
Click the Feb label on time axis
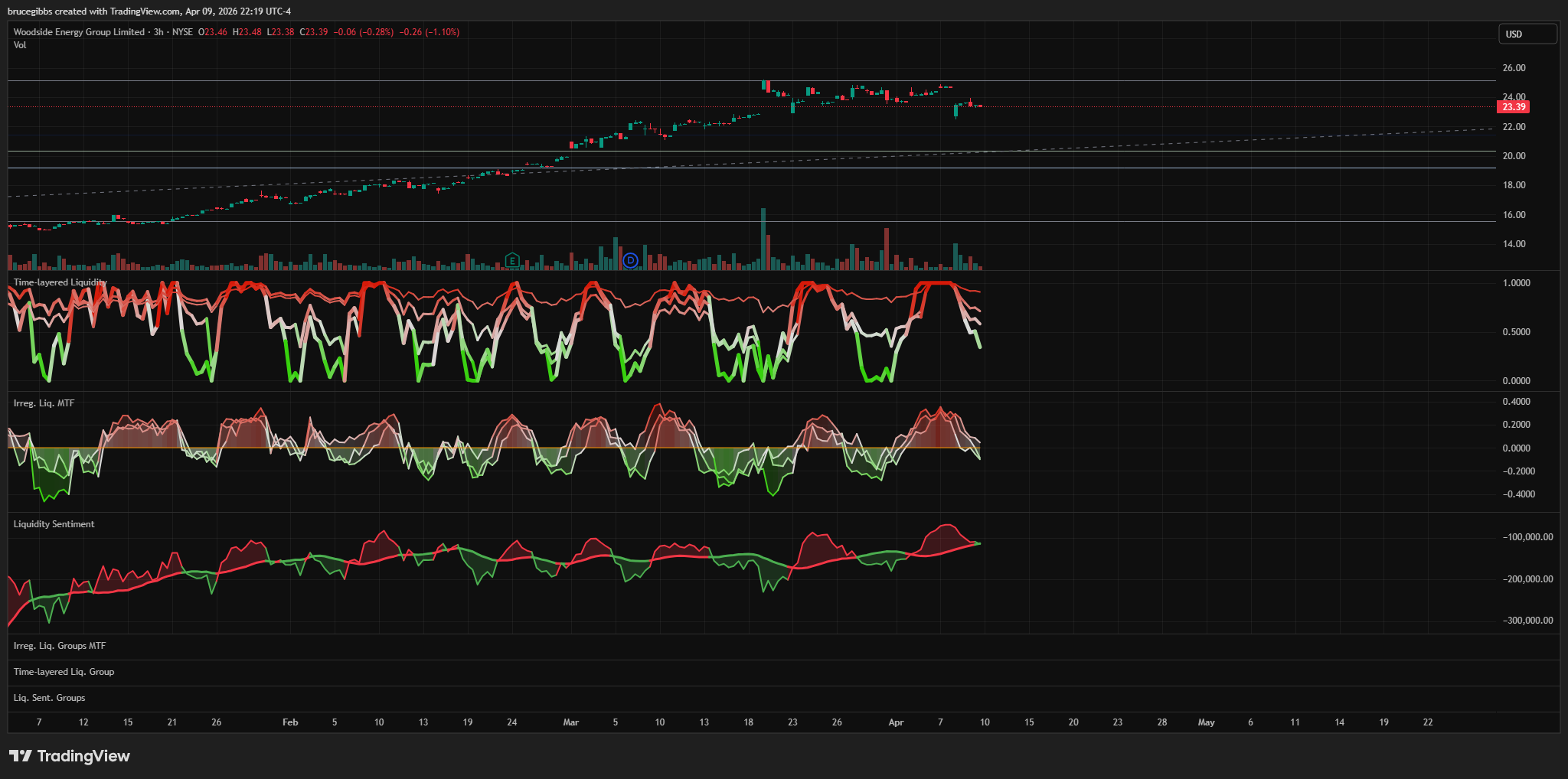pos(290,722)
